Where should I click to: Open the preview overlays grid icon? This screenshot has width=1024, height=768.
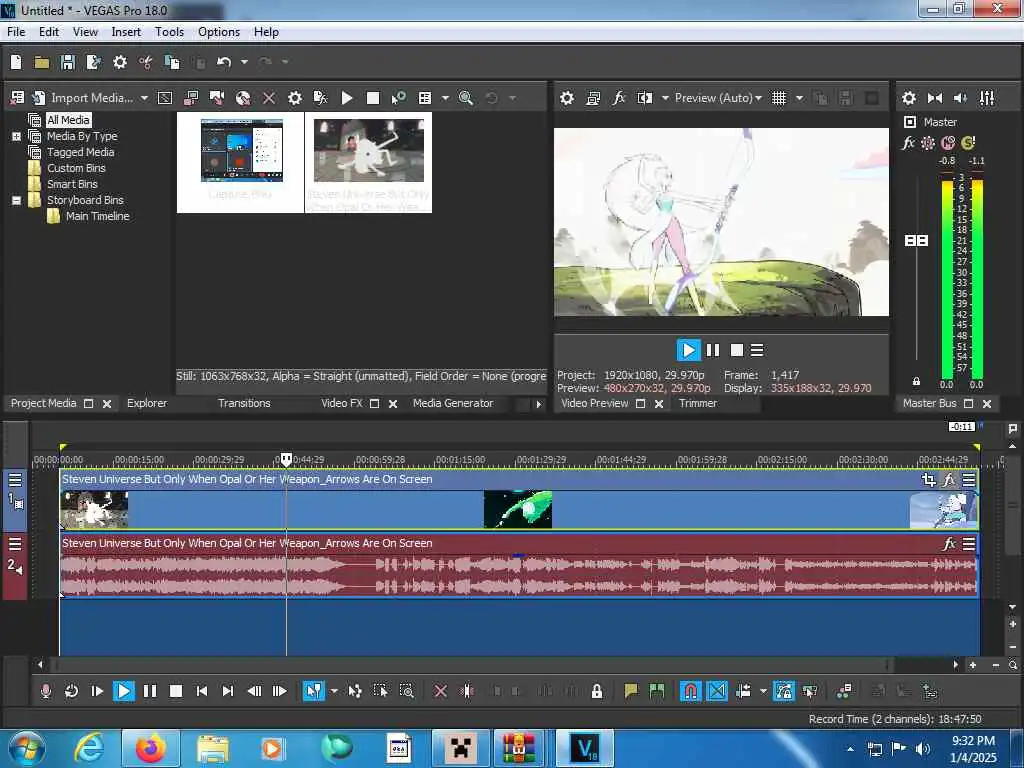(779, 98)
